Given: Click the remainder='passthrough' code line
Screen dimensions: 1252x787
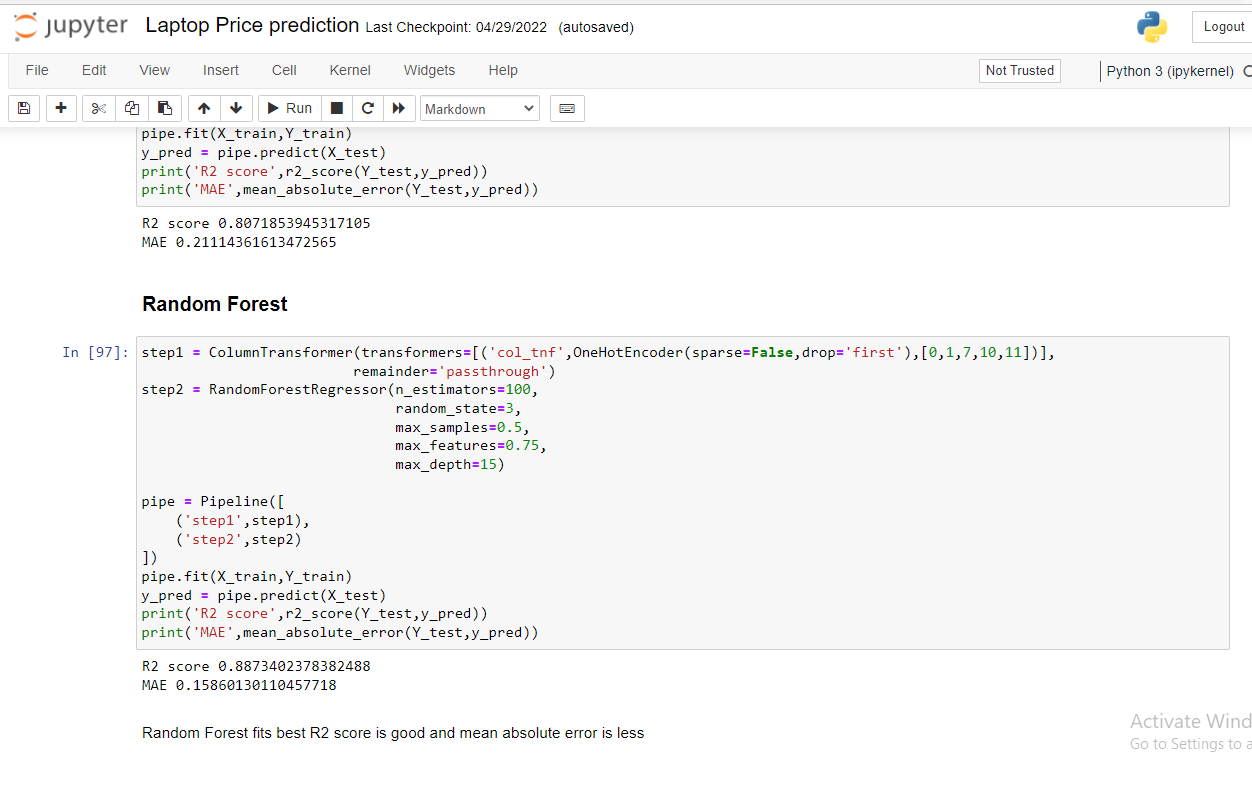Looking at the screenshot, I should [x=454, y=371].
